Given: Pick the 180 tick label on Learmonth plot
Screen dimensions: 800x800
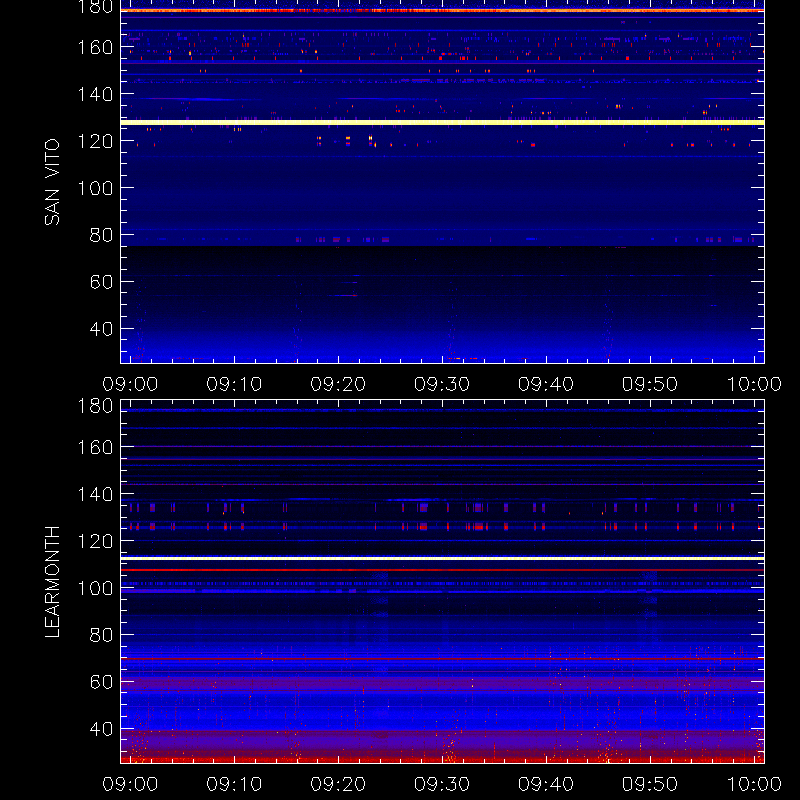Looking at the screenshot, I should pyautogui.click(x=95, y=406).
